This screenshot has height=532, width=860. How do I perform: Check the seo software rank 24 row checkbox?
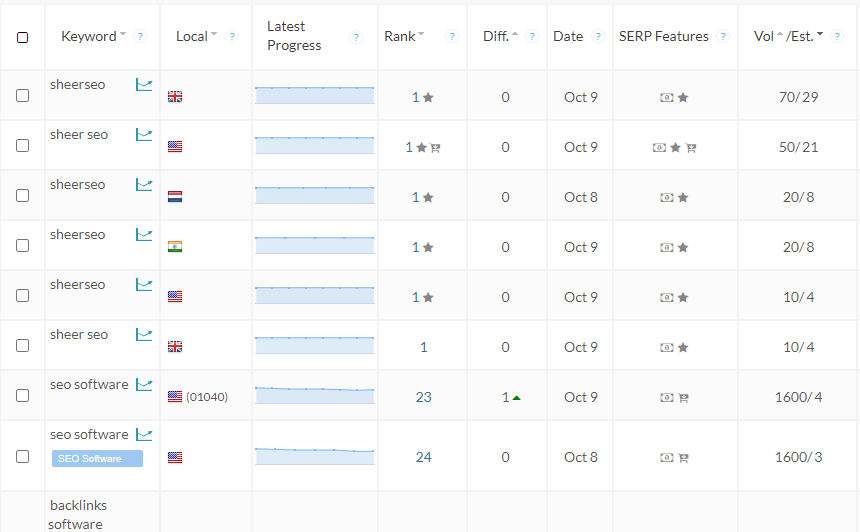(x=22, y=456)
